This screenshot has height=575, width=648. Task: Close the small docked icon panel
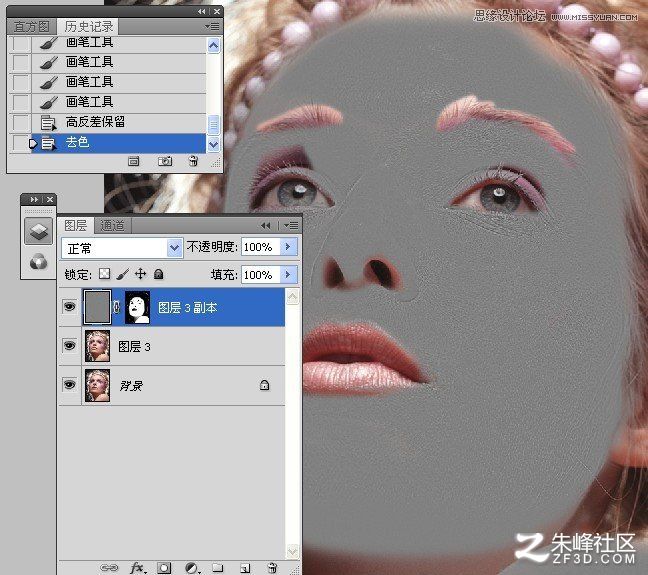[50, 200]
